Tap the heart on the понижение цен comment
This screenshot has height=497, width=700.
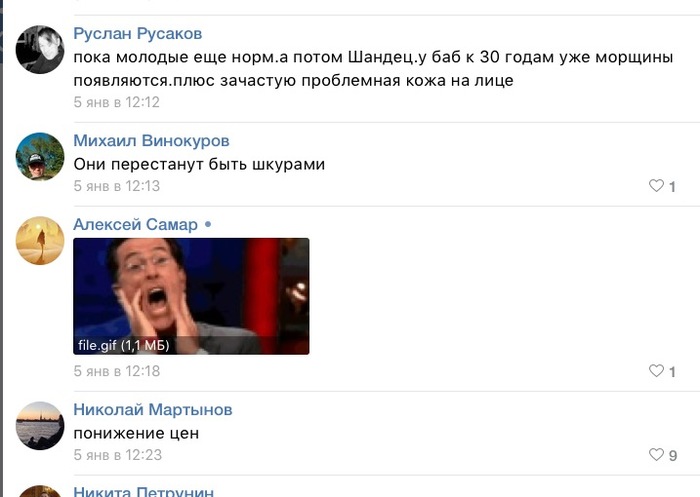point(656,455)
